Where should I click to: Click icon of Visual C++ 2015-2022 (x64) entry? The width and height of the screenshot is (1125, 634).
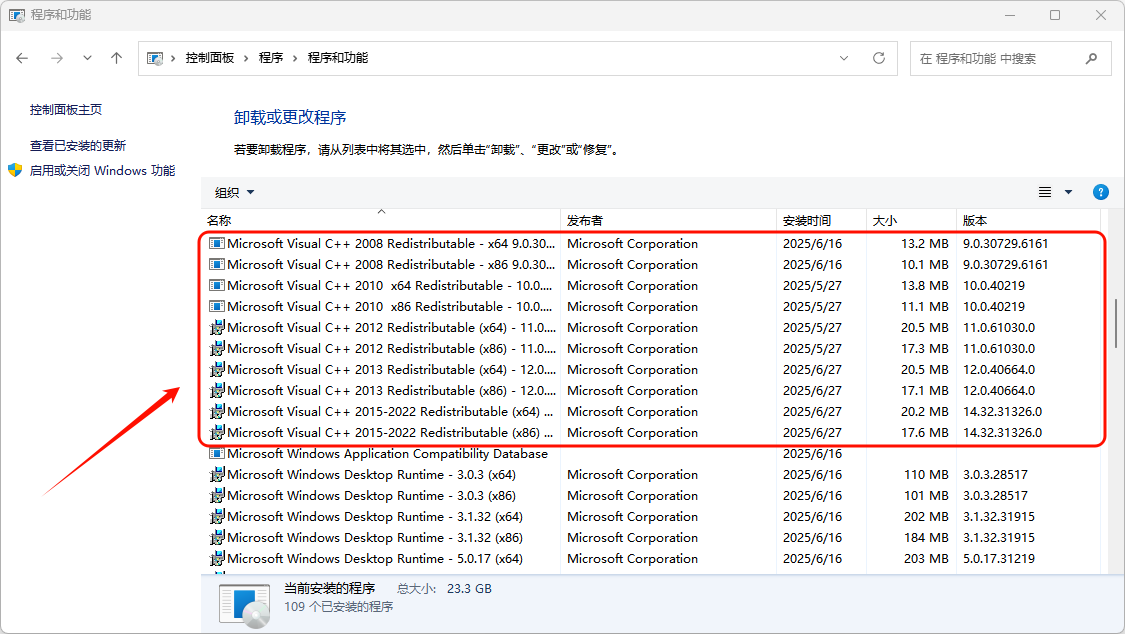217,412
